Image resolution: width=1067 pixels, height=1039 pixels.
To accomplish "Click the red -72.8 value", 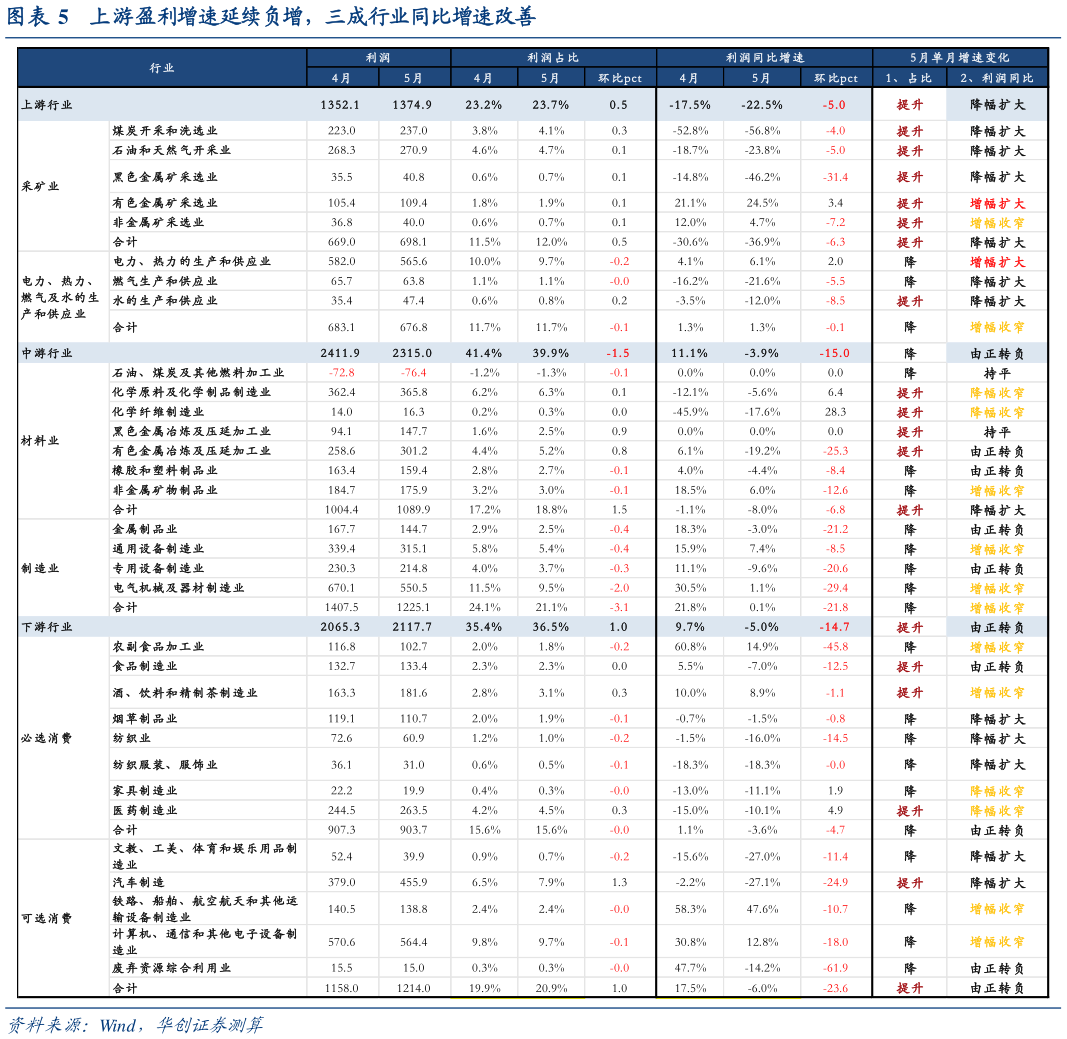I will tap(341, 373).
